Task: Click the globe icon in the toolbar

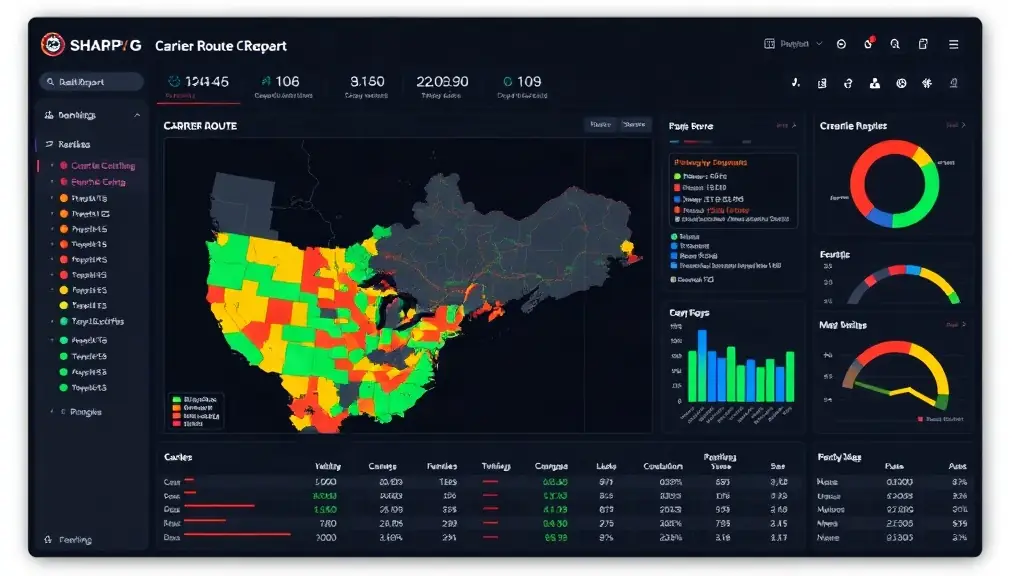Action: point(901,83)
